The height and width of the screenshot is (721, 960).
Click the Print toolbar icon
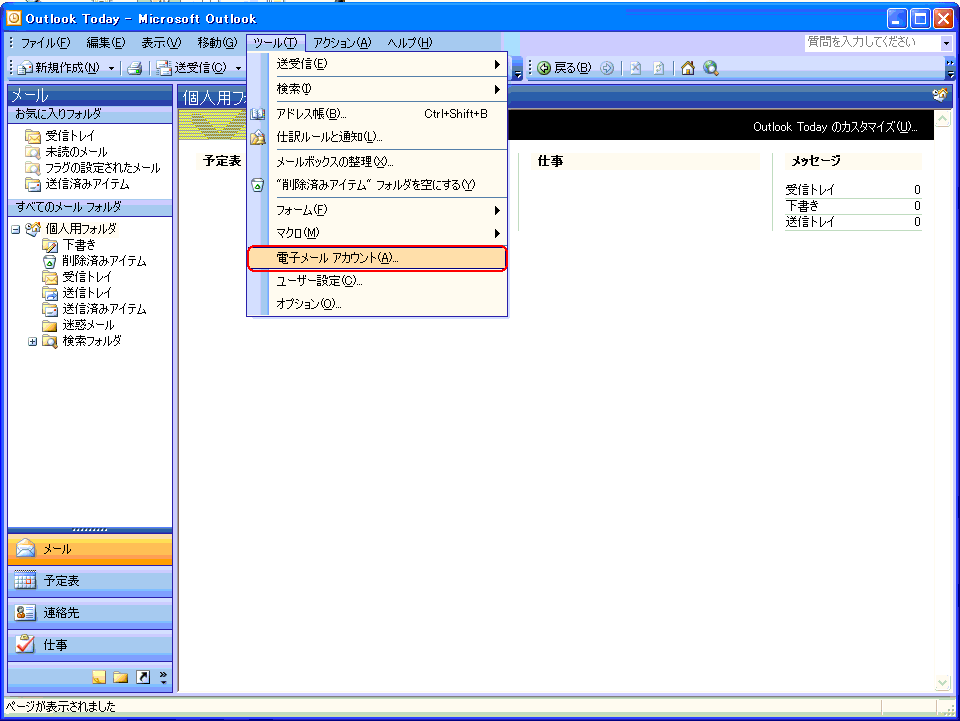(x=135, y=68)
